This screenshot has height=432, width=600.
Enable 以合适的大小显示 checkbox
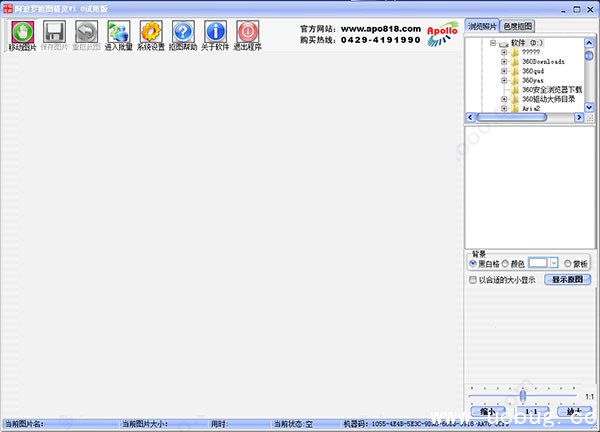click(474, 281)
